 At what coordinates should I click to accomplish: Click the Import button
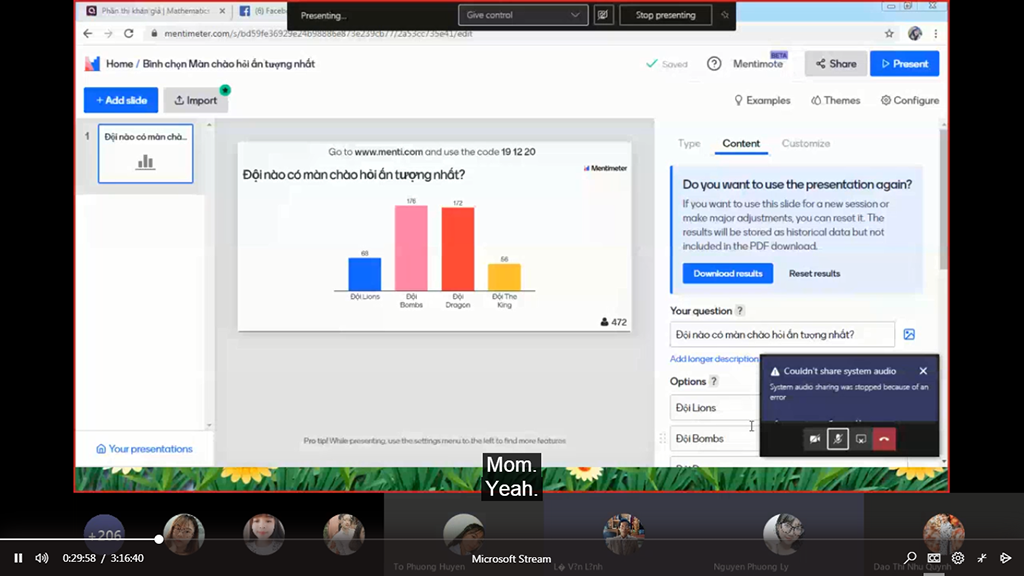click(195, 101)
